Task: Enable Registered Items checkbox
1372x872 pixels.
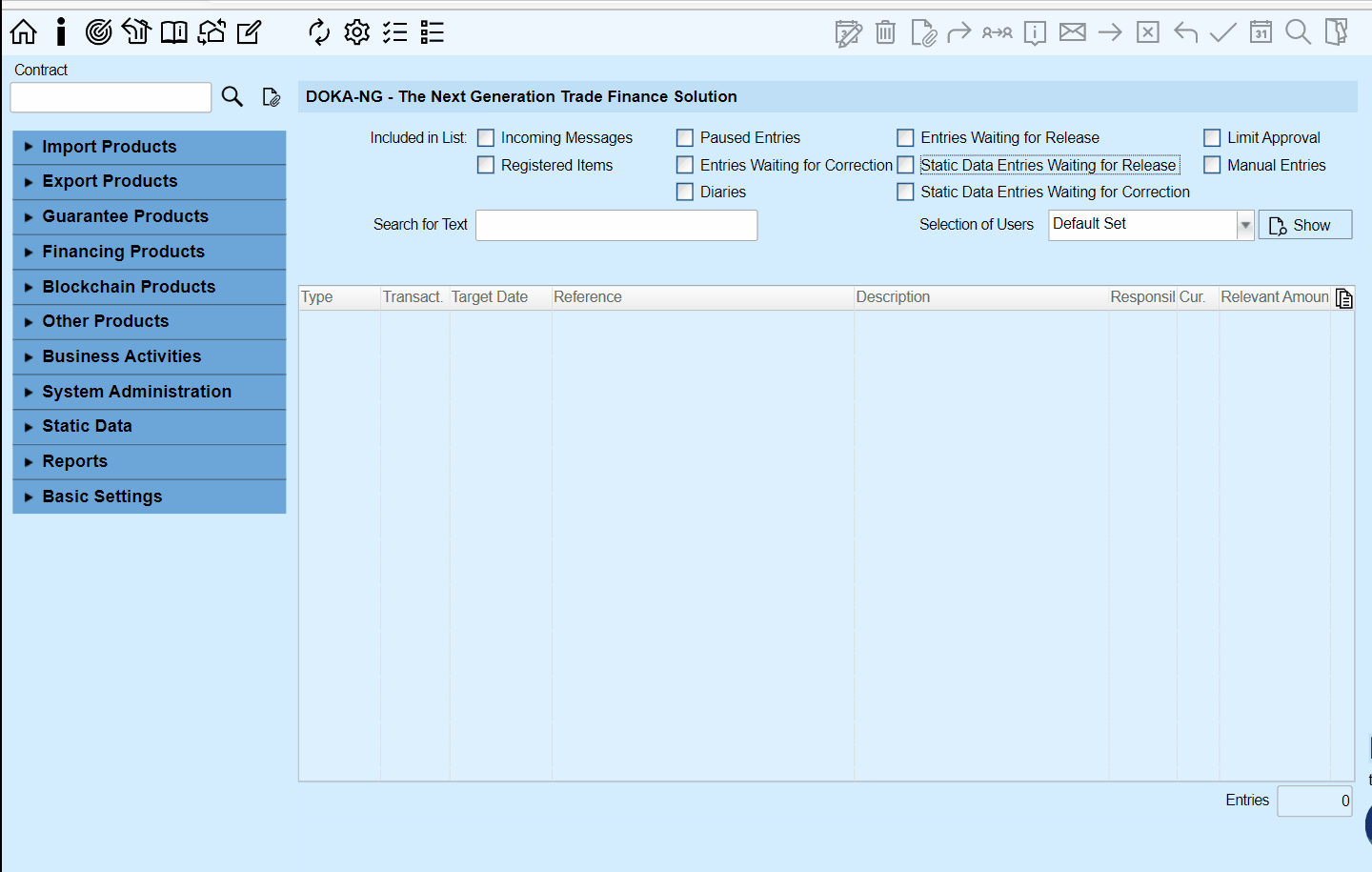Action: [x=486, y=165]
